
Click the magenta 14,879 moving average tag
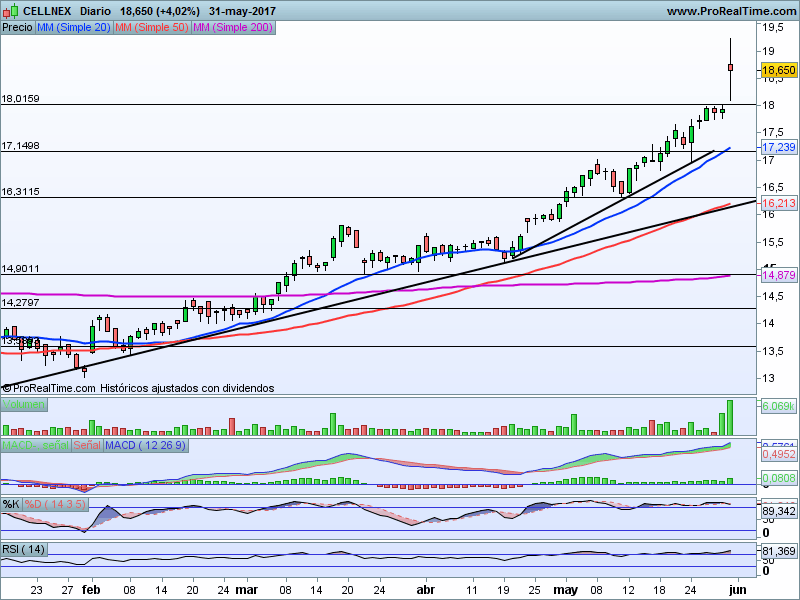(779, 276)
